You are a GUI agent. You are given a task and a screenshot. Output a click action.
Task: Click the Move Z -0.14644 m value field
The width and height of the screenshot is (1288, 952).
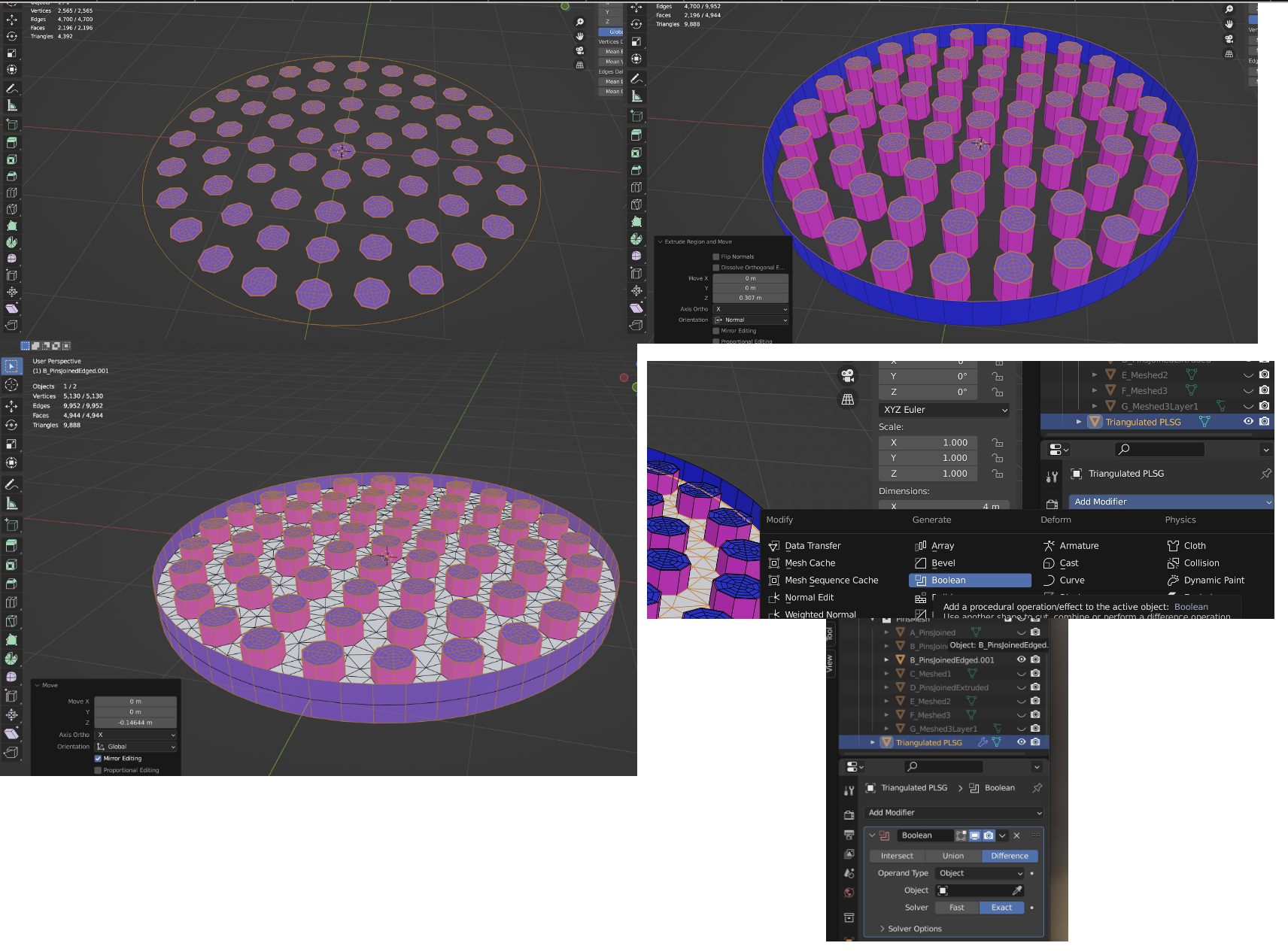135,723
